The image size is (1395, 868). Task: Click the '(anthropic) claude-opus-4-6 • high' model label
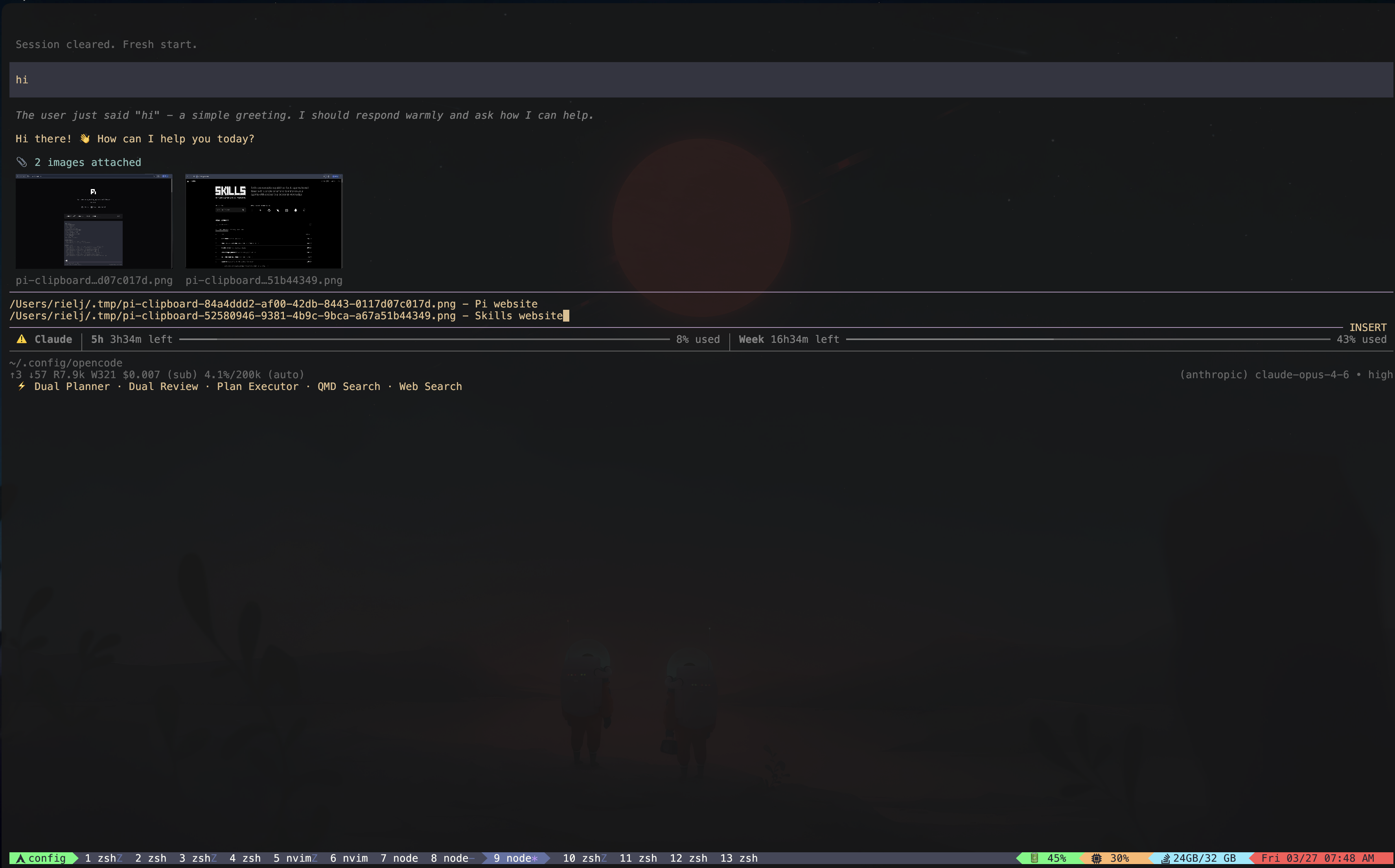click(1286, 374)
